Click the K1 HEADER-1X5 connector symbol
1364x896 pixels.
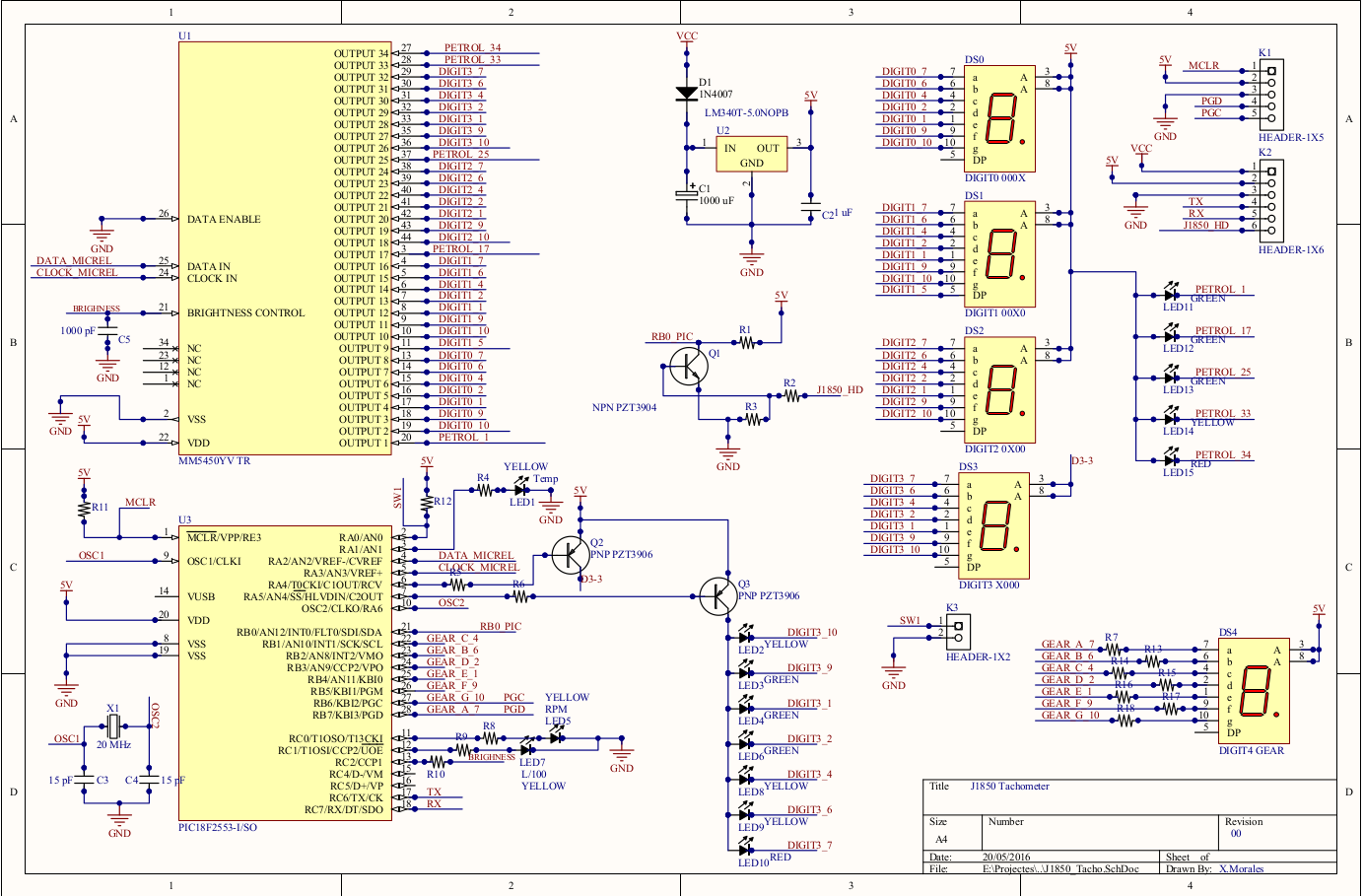(x=1270, y=96)
